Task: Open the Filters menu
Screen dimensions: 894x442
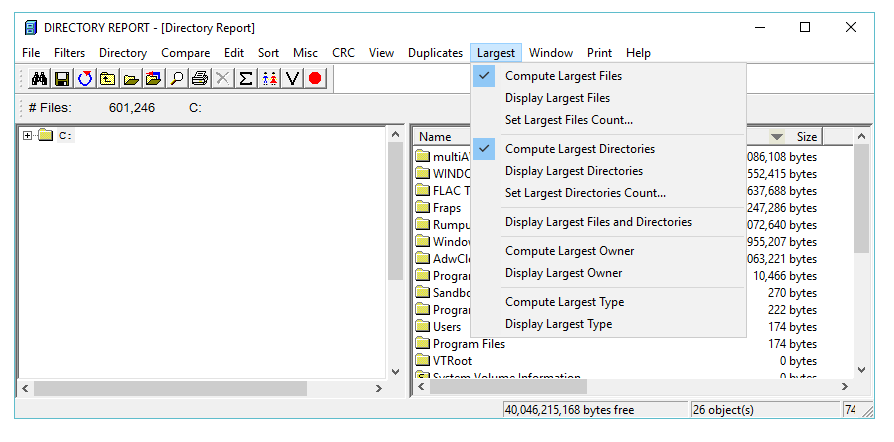Action: pos(70,53)
